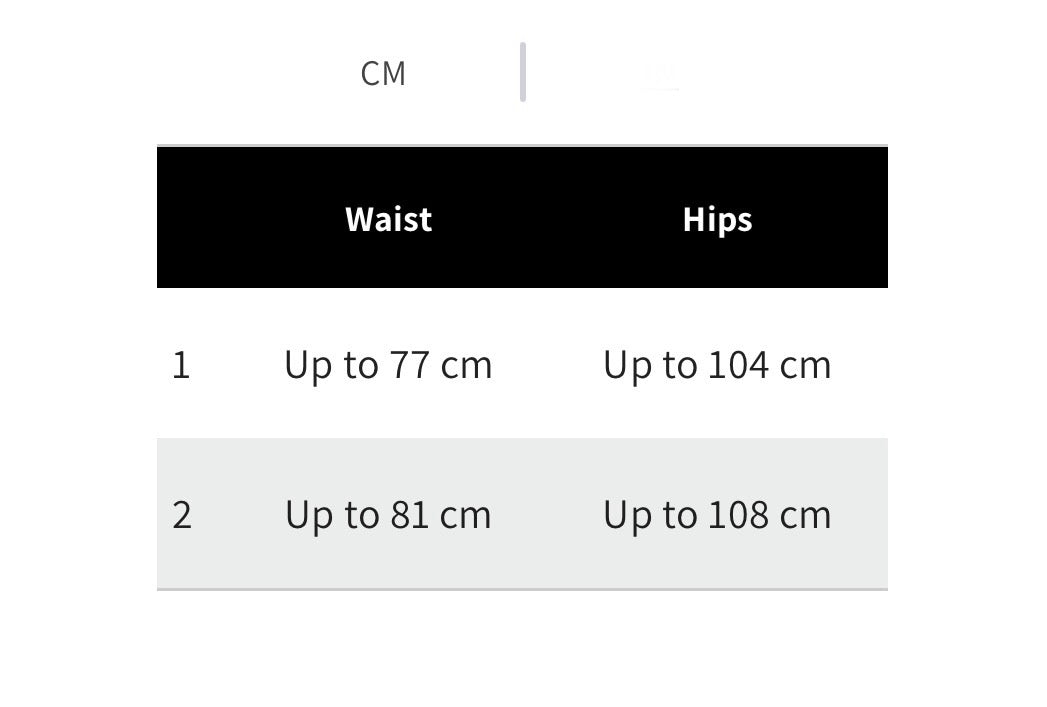Screen dimensions: 1047x707
Task: Click the black table header bar between Waist and Hips
Action: pyautogui.click(x=558, y=218)
